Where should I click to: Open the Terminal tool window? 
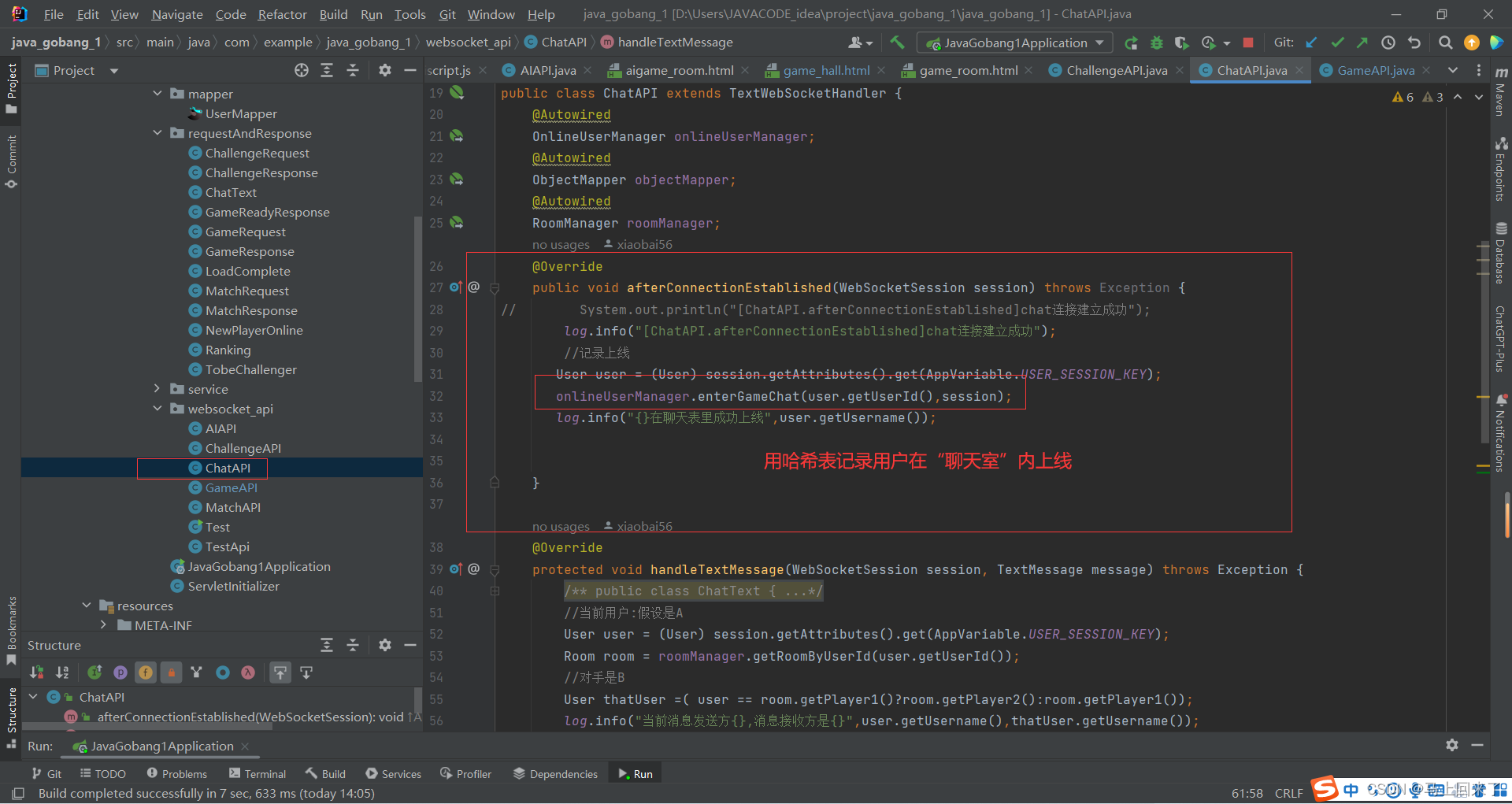coord(258,774)
